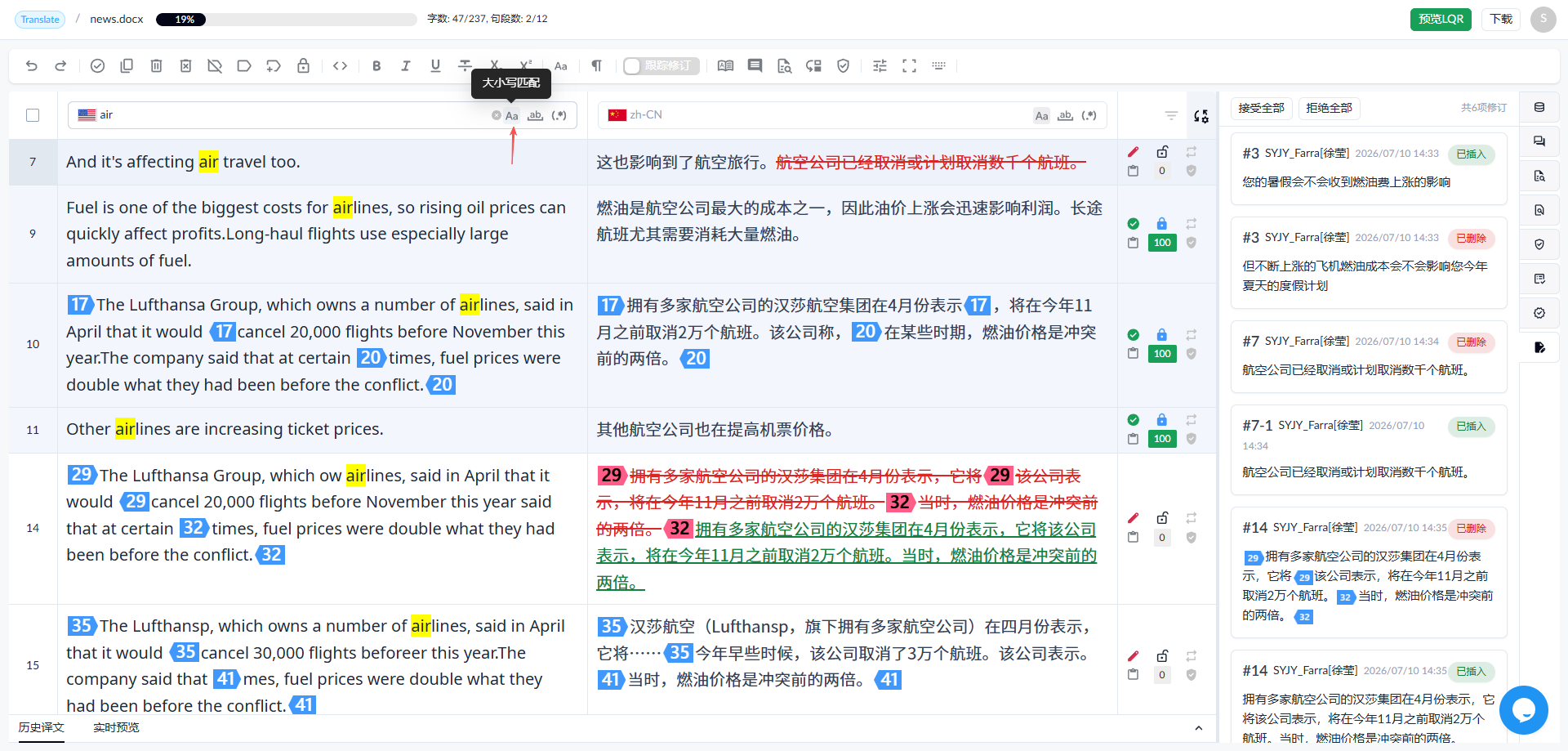Click the 19% translation progress bar

pyautogui.click(x=286, y=19)
